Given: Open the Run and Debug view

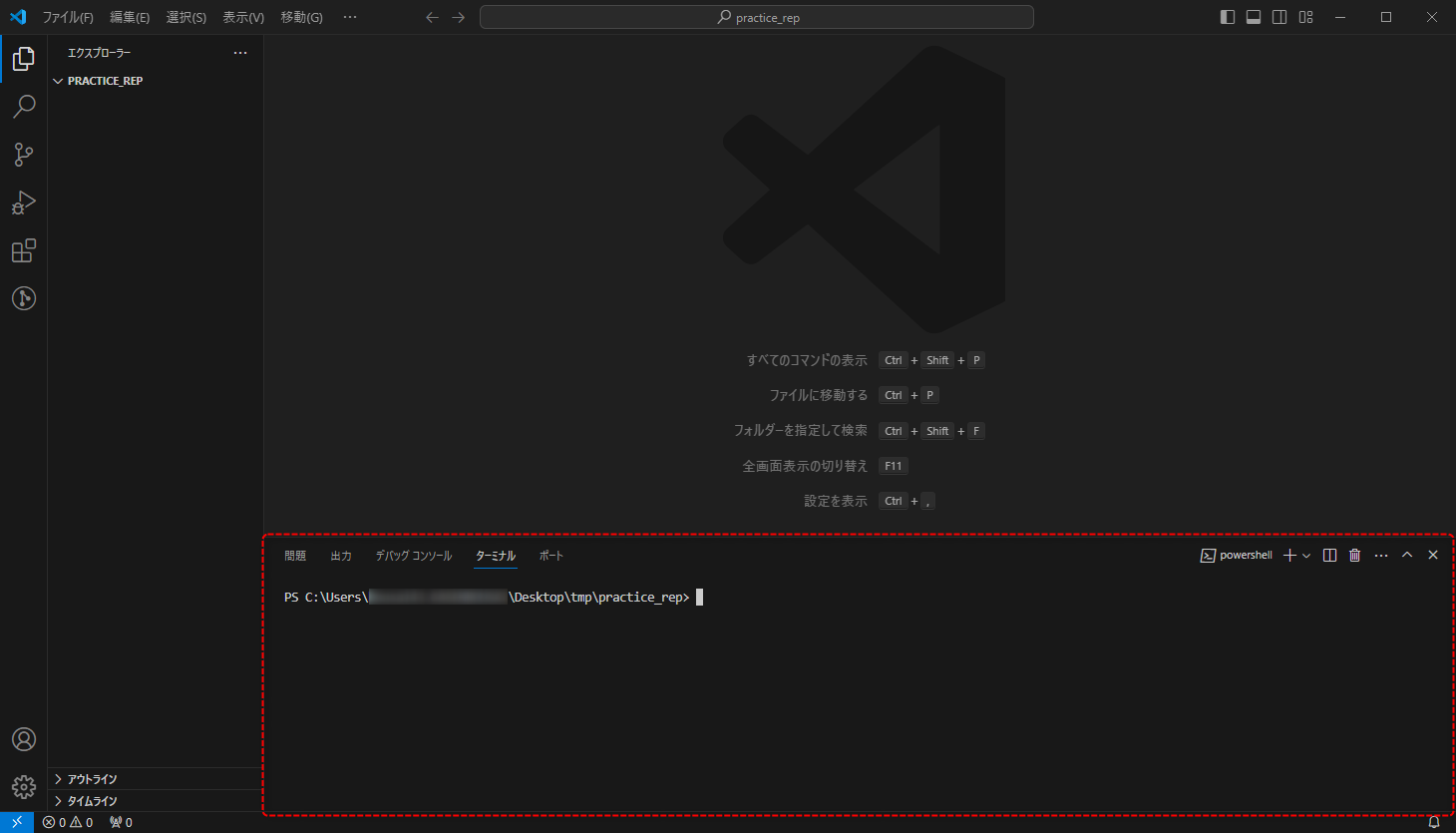Looking at the screenshot, I should coord(24,203).
